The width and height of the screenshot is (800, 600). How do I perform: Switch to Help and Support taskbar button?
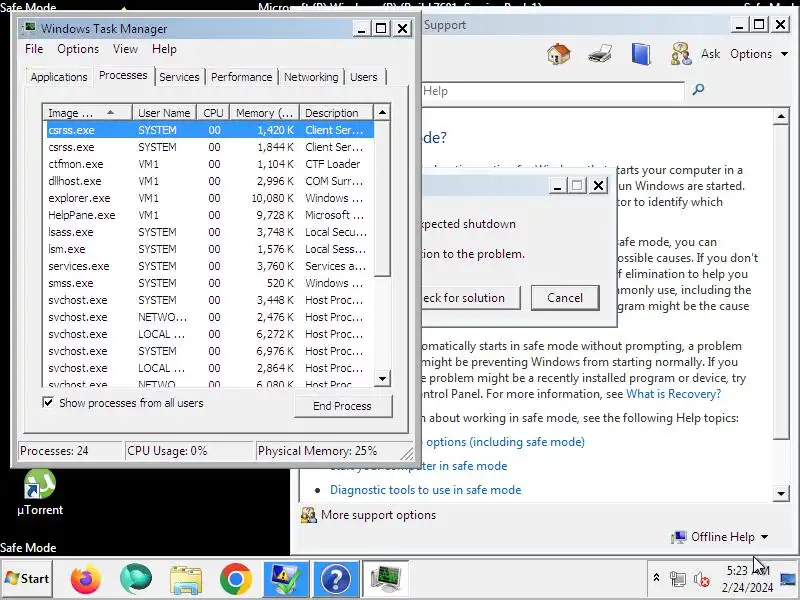[336, 579]
